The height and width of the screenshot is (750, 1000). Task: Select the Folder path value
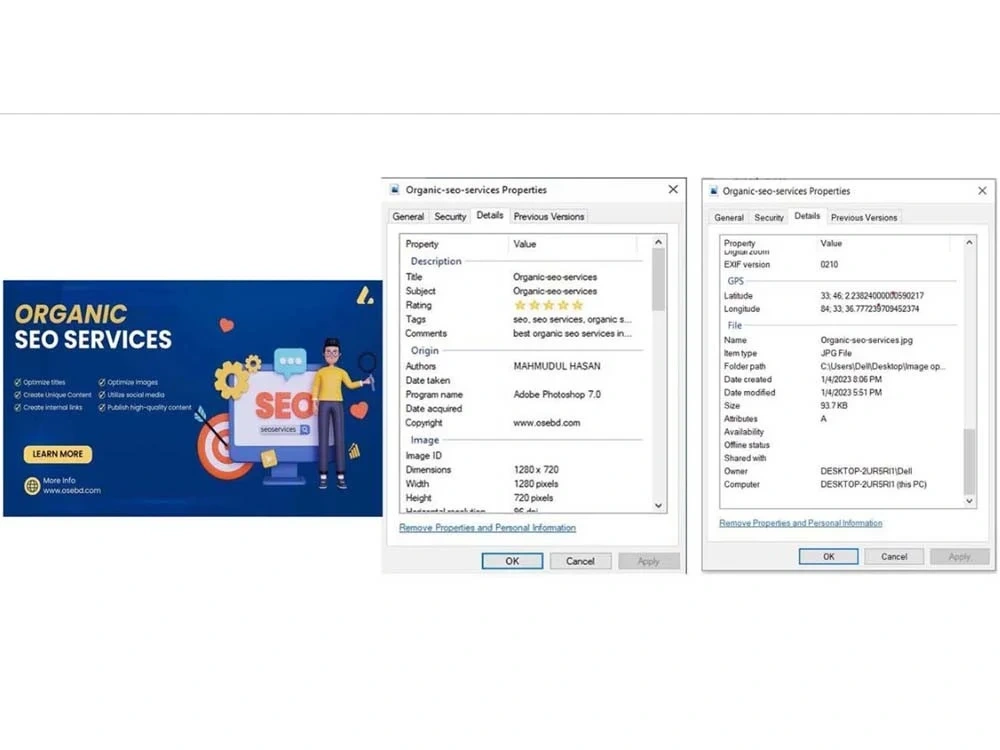tap(883, 366)
